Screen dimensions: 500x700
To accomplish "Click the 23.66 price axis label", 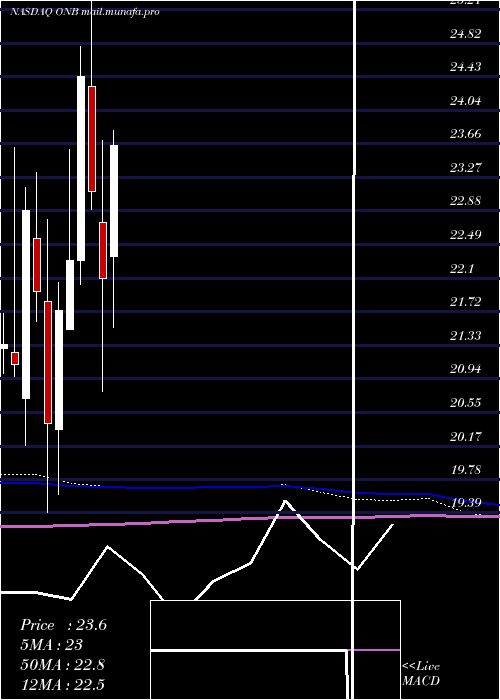I will point(465,133).
